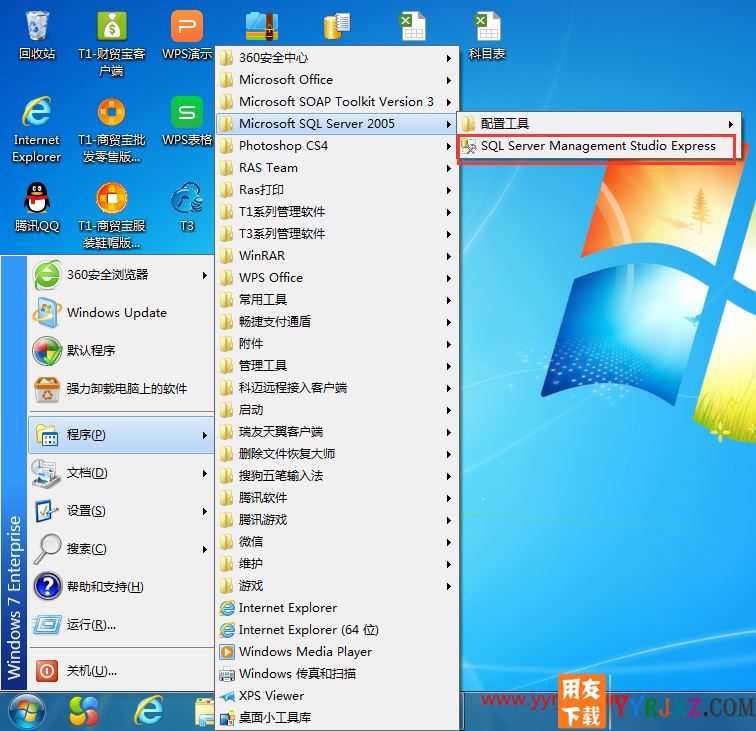
Task: Open 科迈远程接入客户端 folder
Action: tap(337, 388)
